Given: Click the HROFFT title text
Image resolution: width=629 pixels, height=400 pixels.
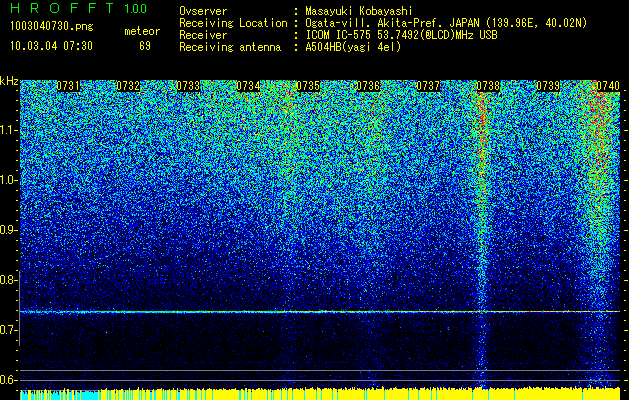Looking at the screenshot, I should coord(62,8).
